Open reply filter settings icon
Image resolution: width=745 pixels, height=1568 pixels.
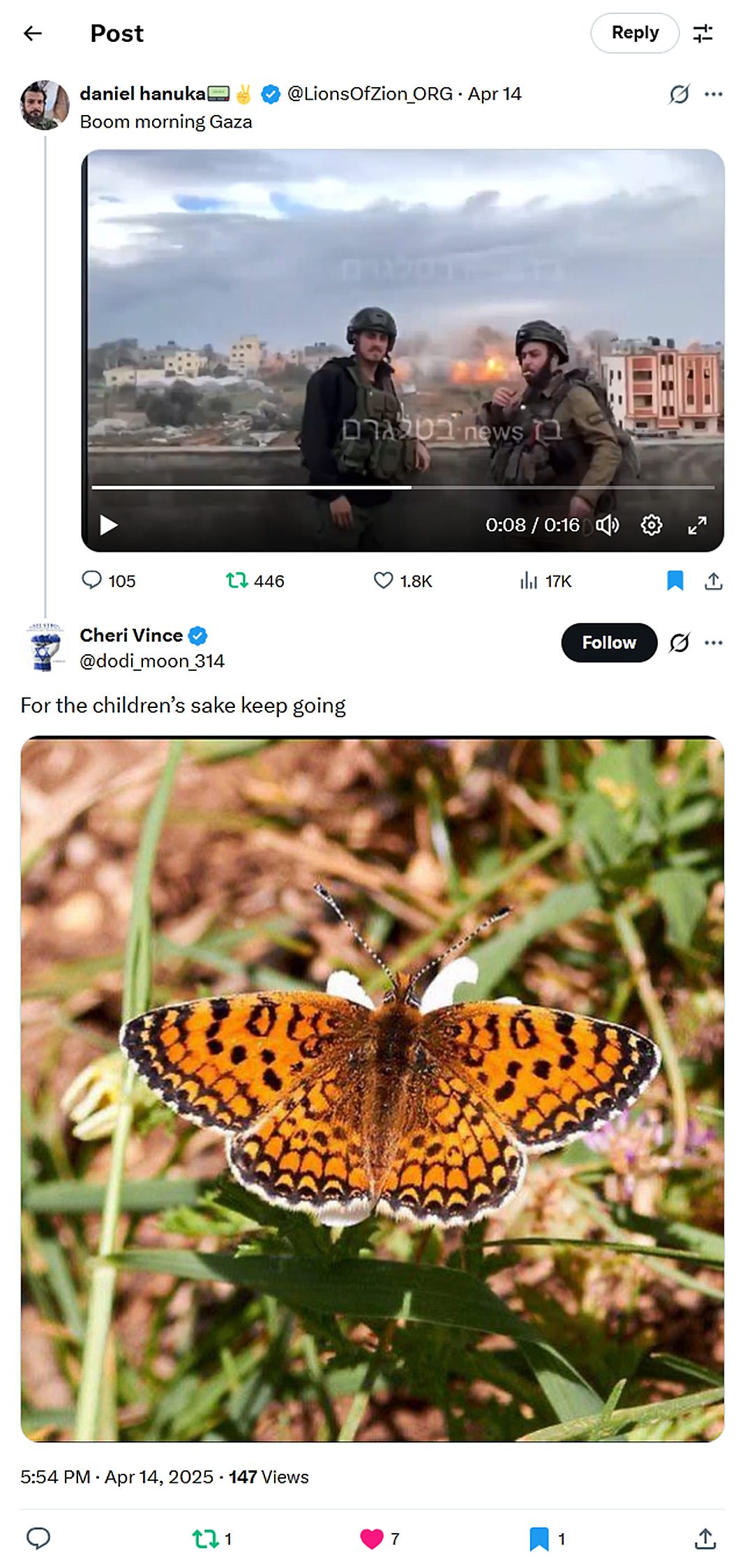[702, 33]
